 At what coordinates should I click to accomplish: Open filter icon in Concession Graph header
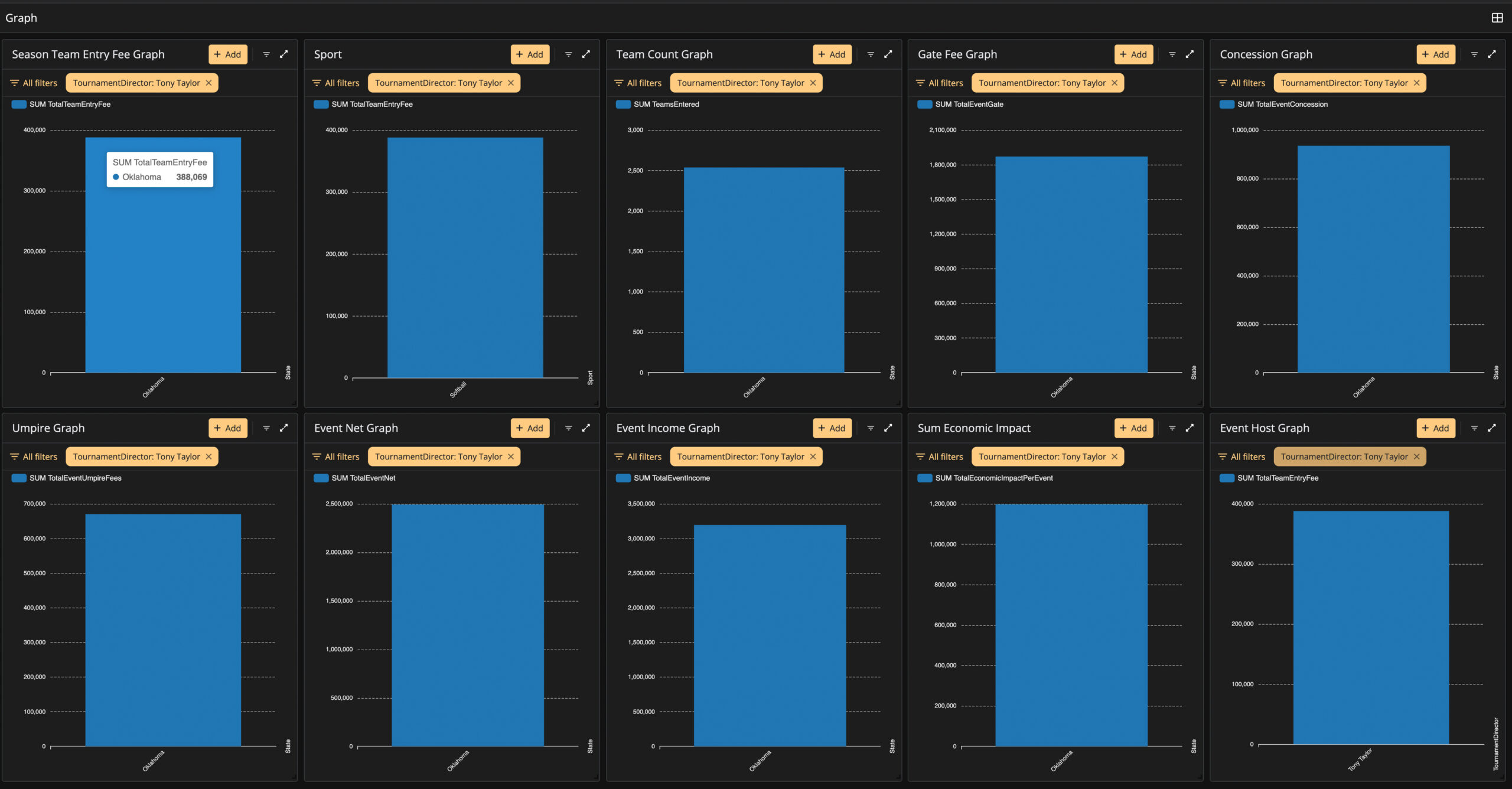point(1474,54)
